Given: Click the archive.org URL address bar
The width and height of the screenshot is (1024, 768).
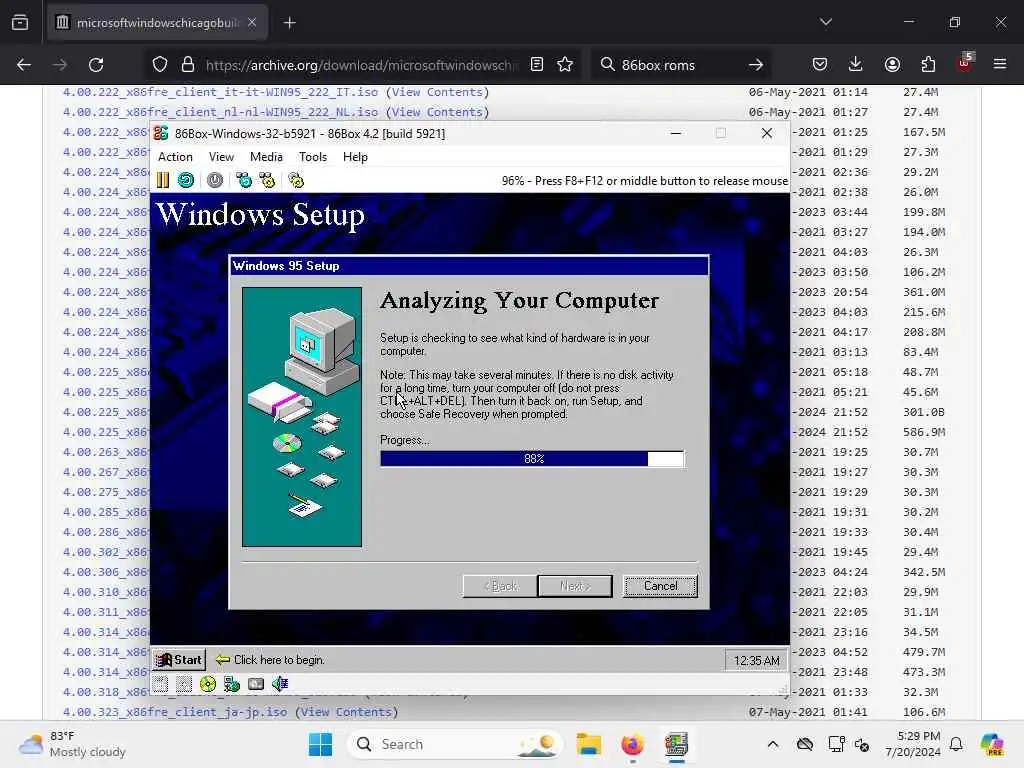Looking at the screenshot, I should [x=361, y=65].
